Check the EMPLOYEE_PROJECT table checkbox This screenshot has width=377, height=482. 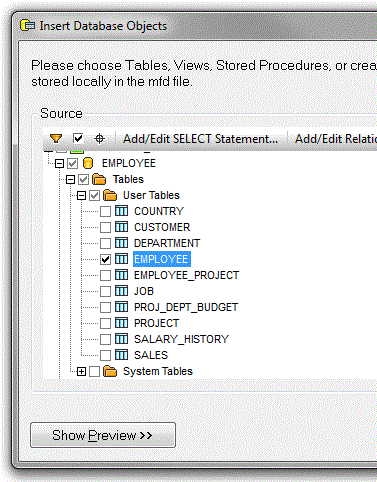click(x=105, y=275)
